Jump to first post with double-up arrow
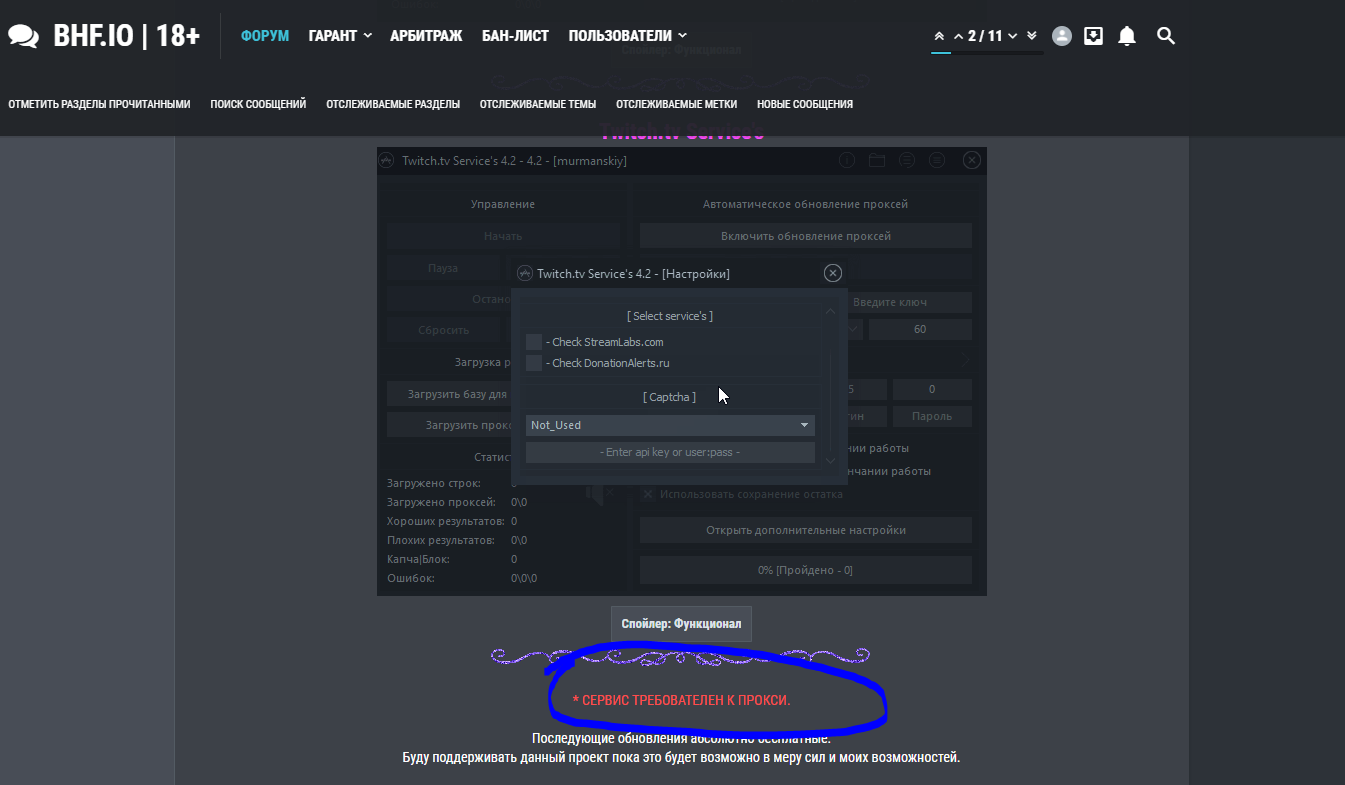Image resolution: width=1345 pixels, height=785 pixels. (x=939, y=36)
